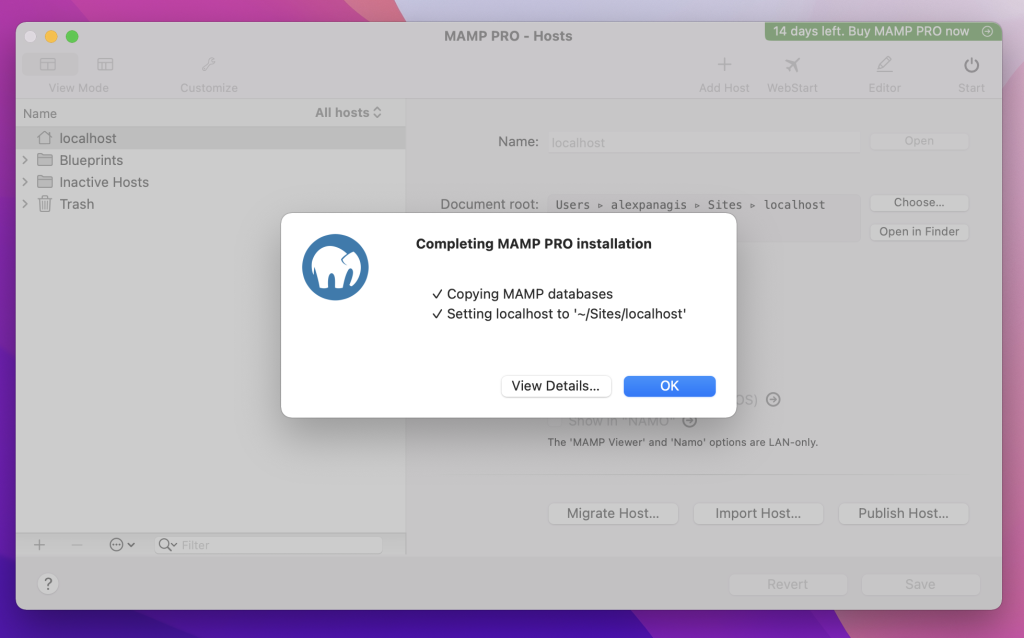1024x638 pixels.
Task: Click the 14 days left buy banner
Action: coord(883,31)
